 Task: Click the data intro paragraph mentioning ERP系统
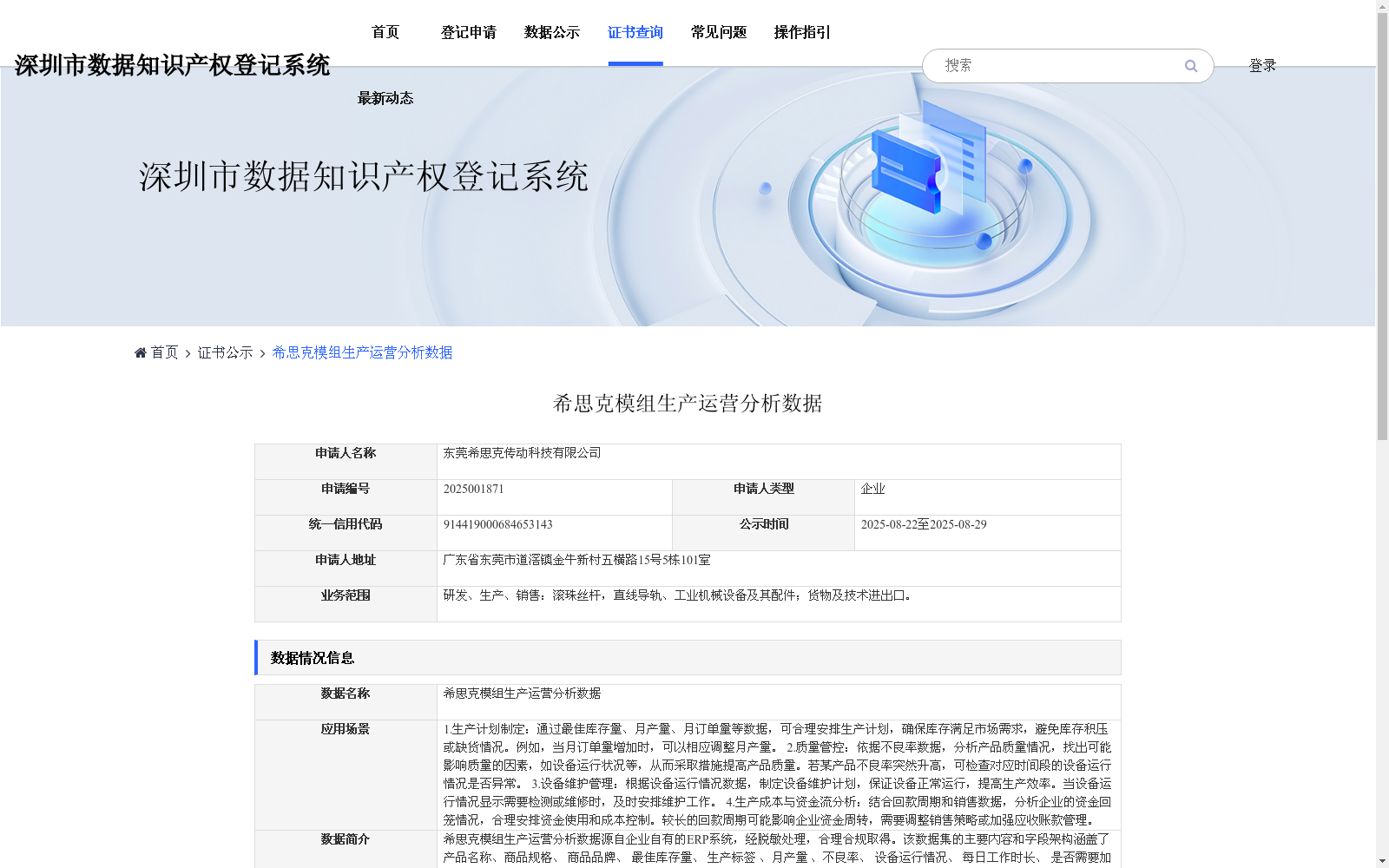[777, 848]
